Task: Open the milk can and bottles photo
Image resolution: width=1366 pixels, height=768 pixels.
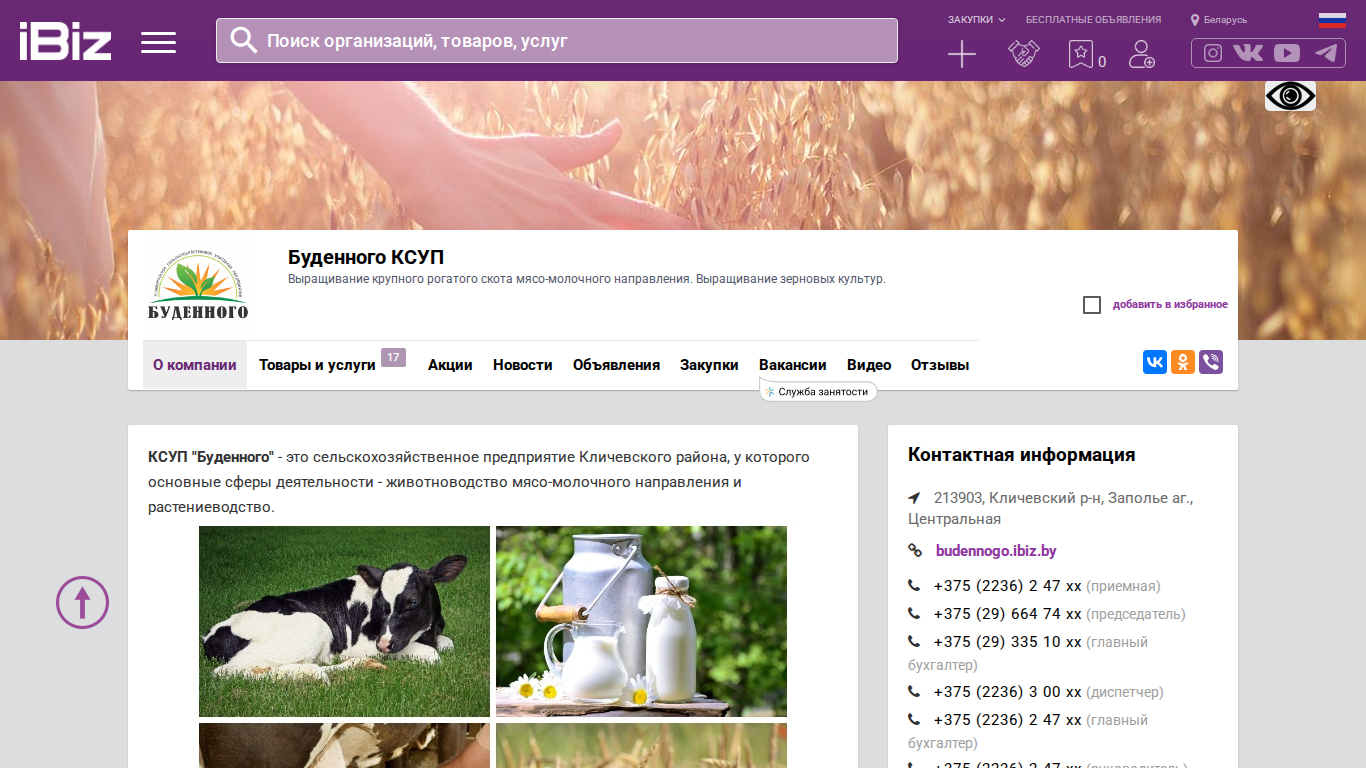Action: coord(641,621)
